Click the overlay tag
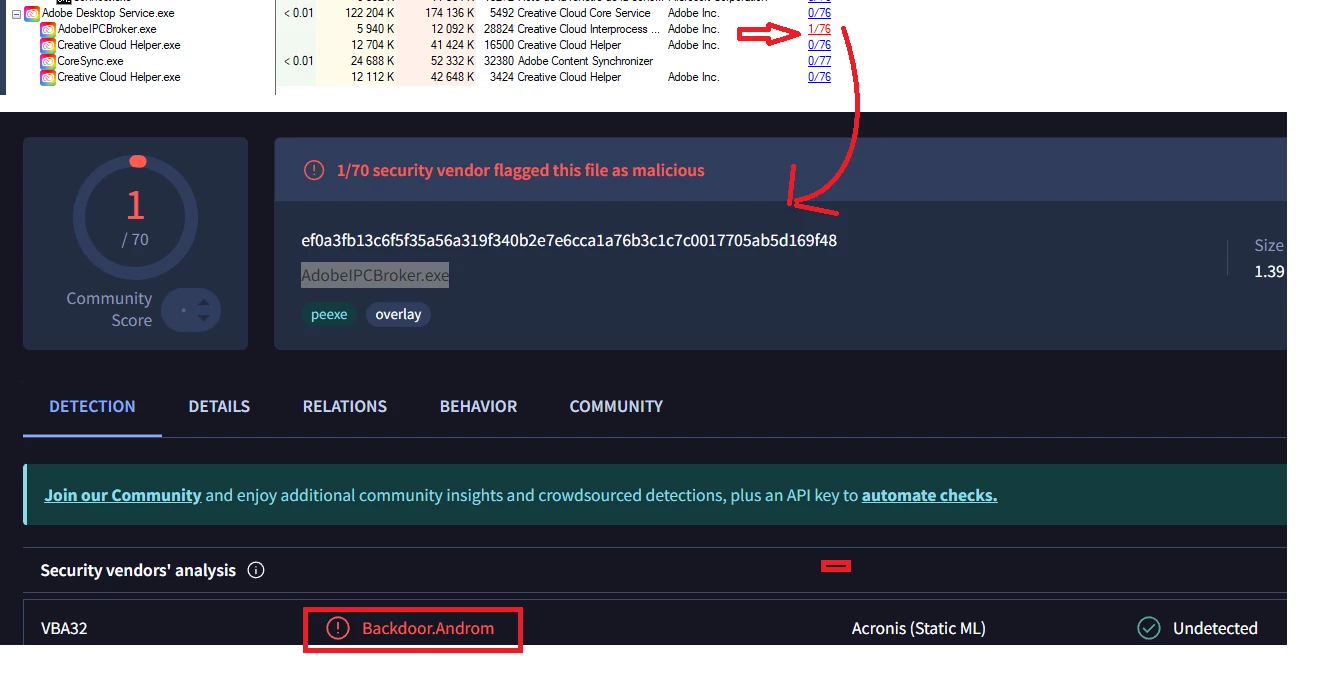The image size is (1322, 674). 398,314
